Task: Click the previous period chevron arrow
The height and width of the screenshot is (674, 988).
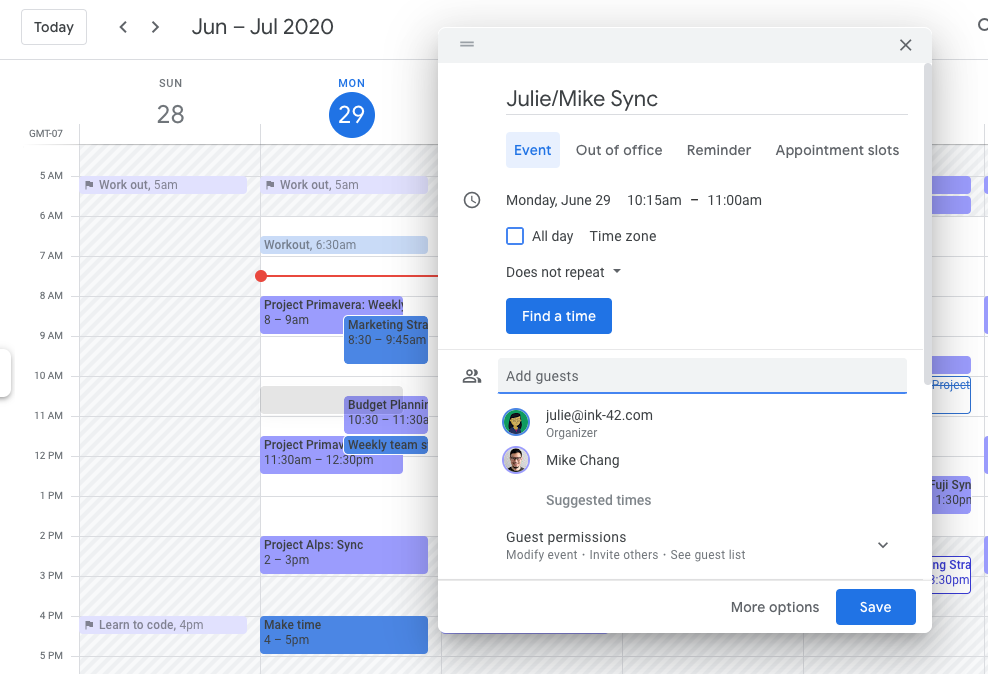Action: point(123,27)
